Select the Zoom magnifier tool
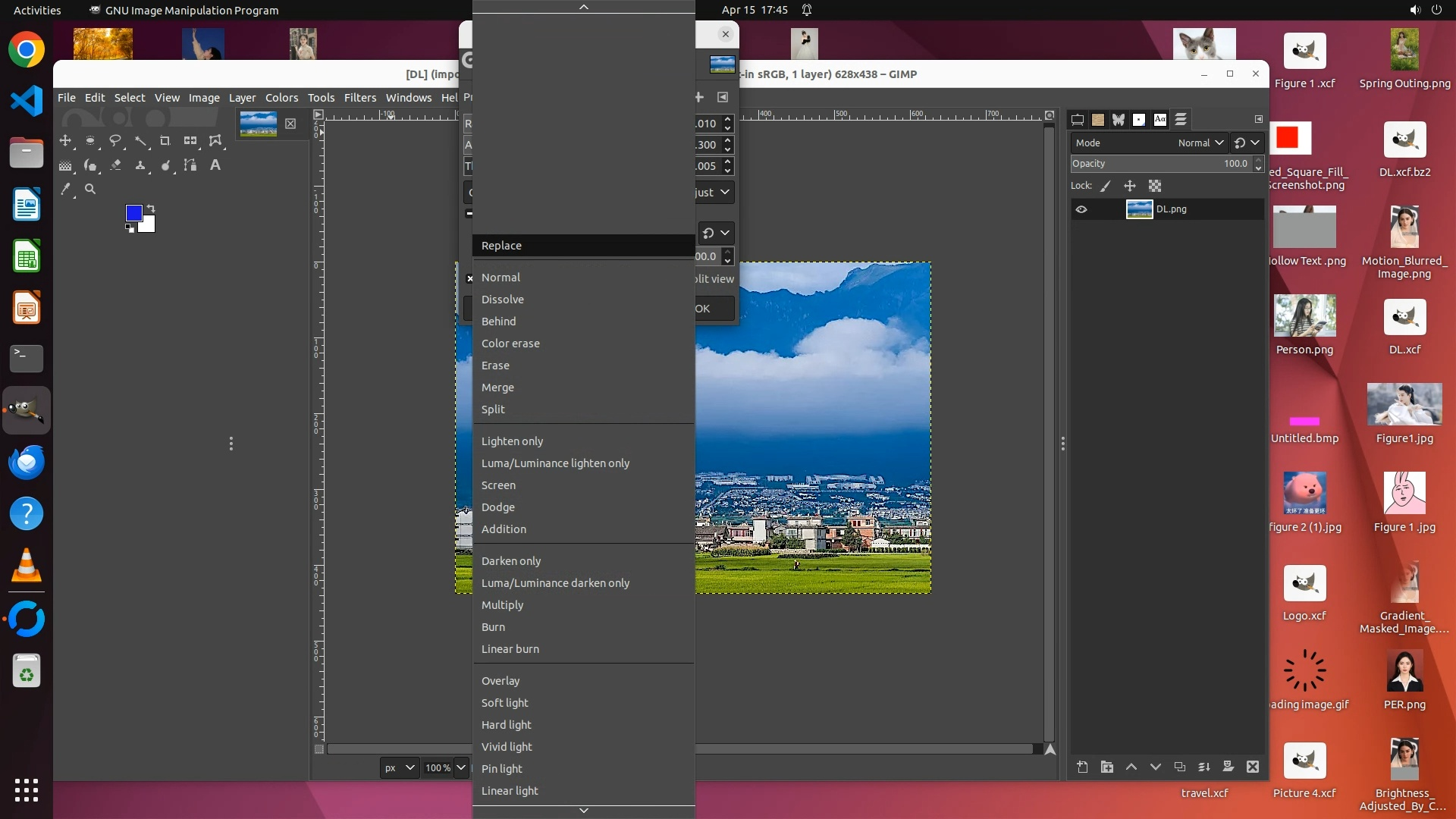1456x819 pixels. pos(90,190)
